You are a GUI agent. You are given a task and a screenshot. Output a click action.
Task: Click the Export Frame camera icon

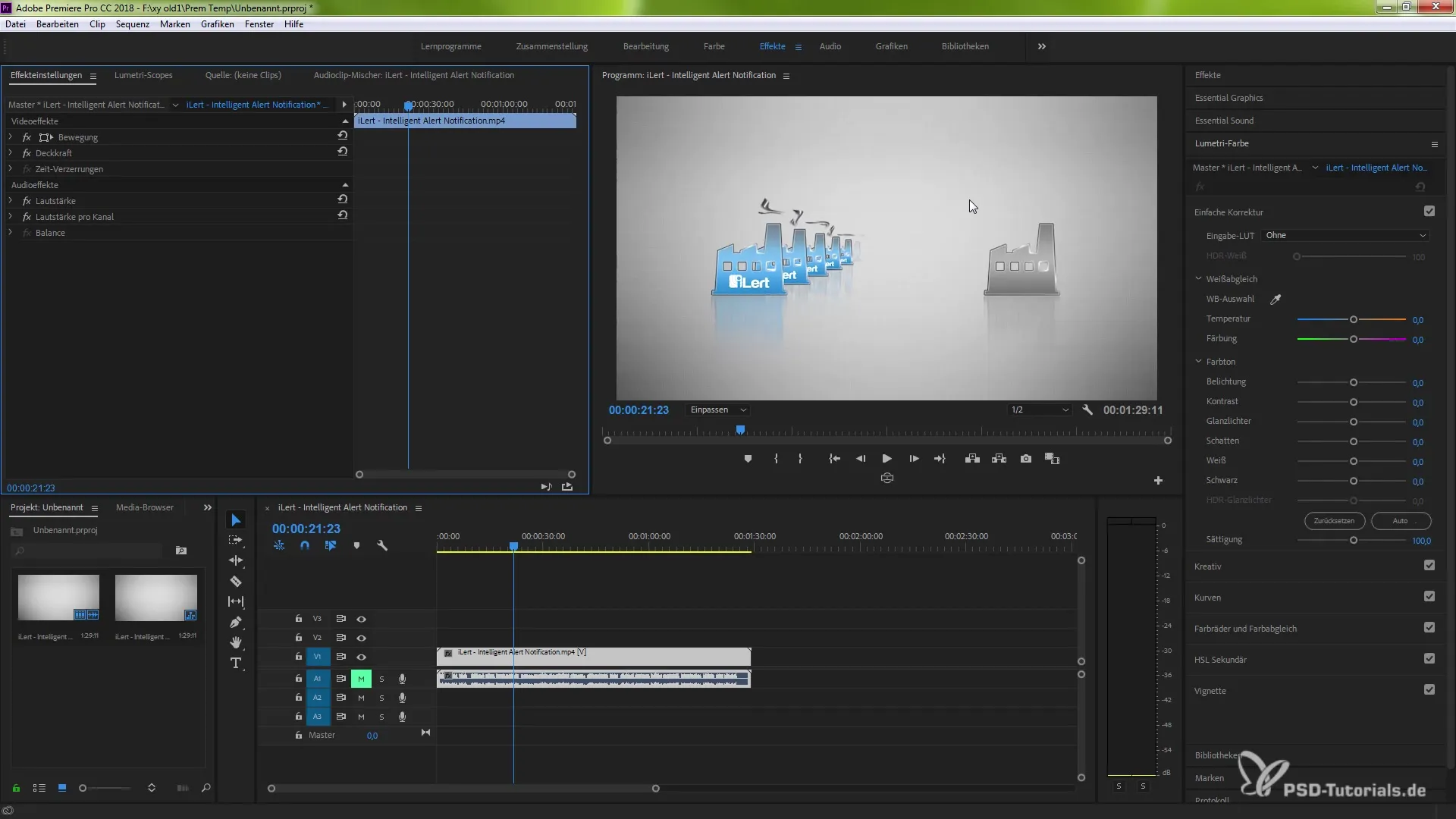point(1026,459)
